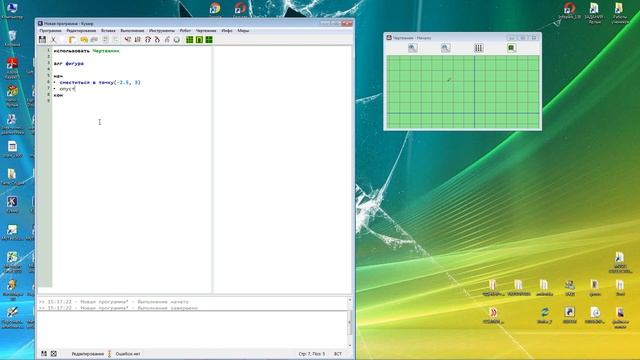Undo last edit with the yellow arrow icon
The width and height of the screenshot is (640, 360).
[84, 40]
